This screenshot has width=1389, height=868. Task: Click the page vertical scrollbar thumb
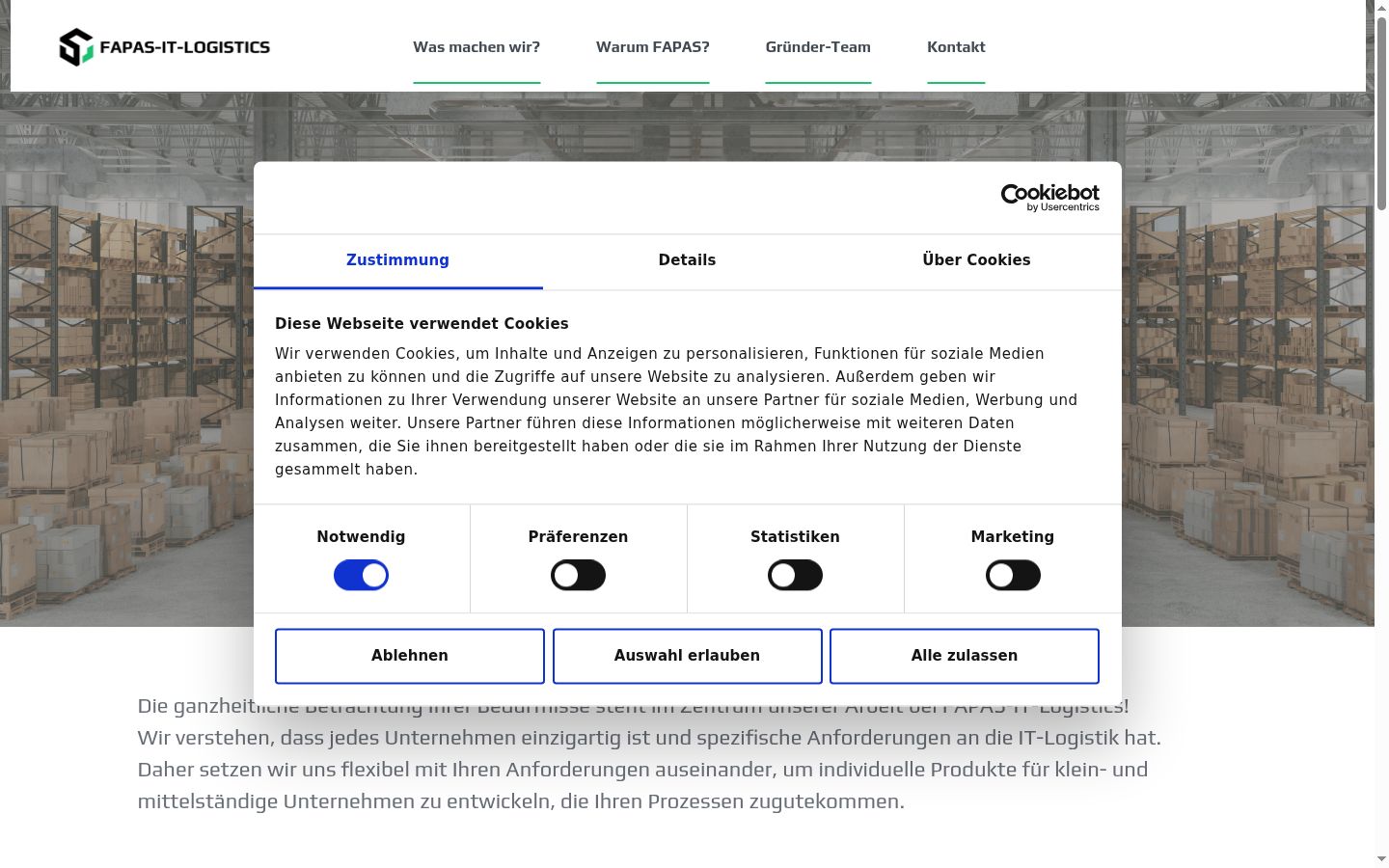1381,114
